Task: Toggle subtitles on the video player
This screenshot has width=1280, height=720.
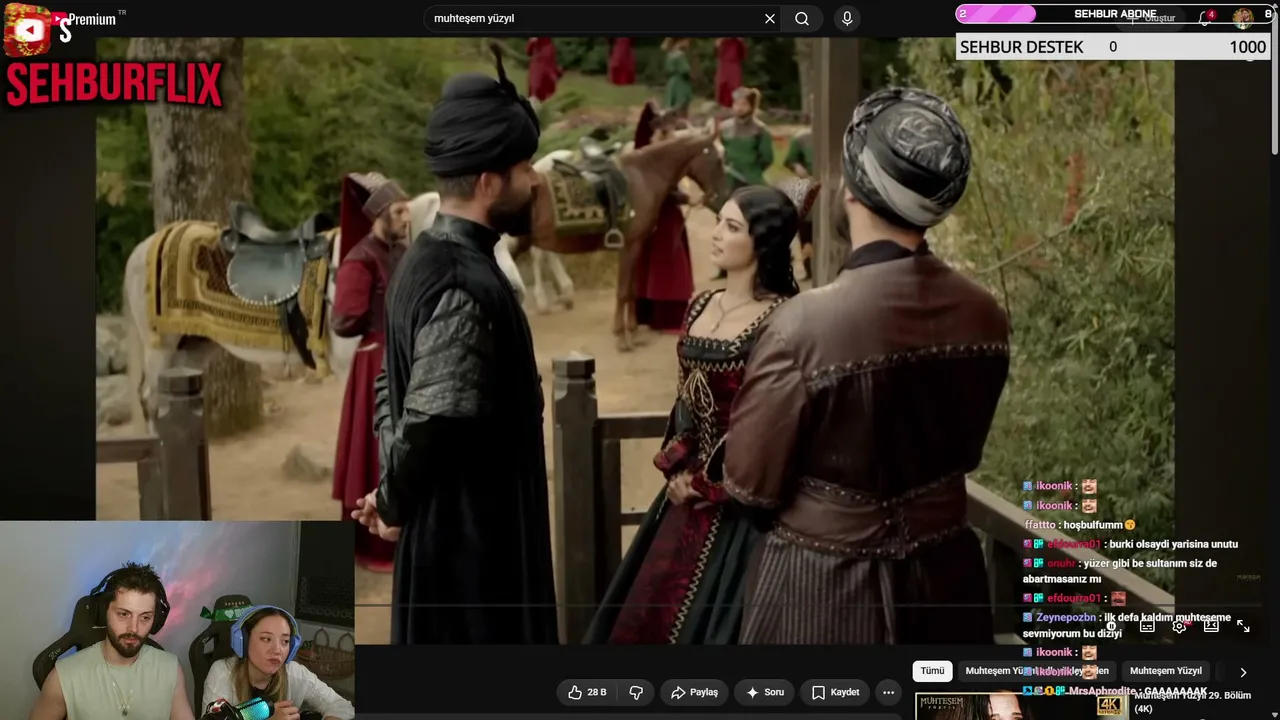Action: 1147,626
